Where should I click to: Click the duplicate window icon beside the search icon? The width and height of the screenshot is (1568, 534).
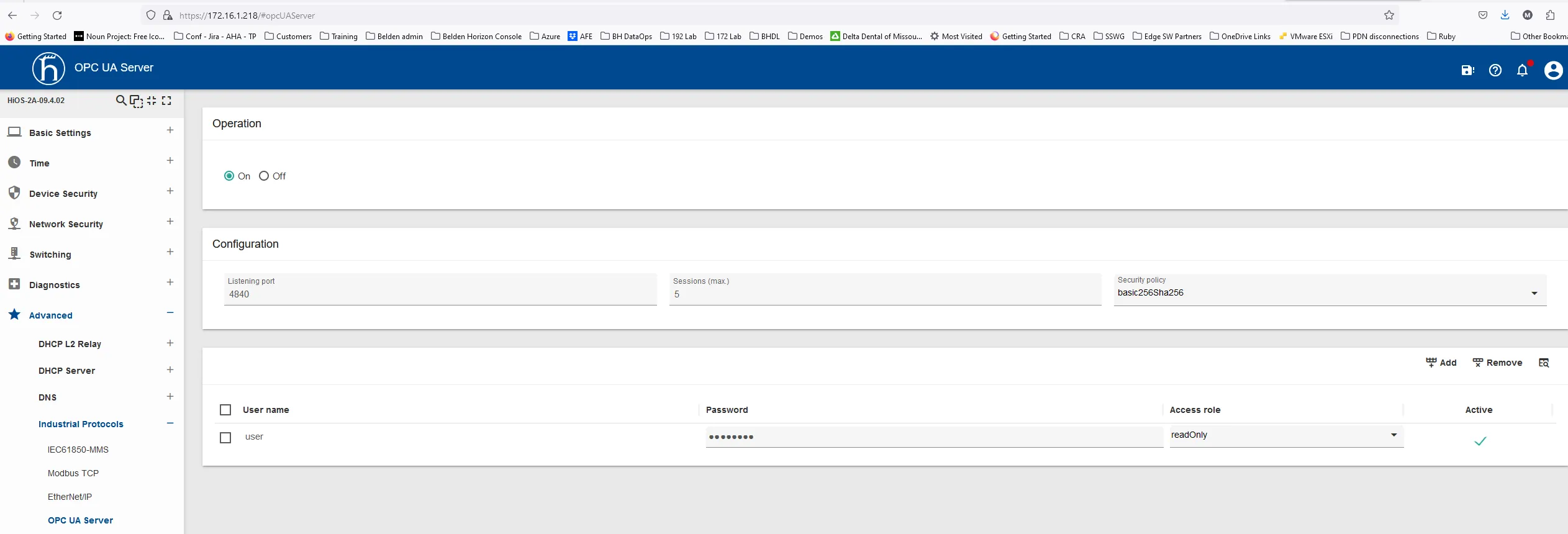pos(137,101)
